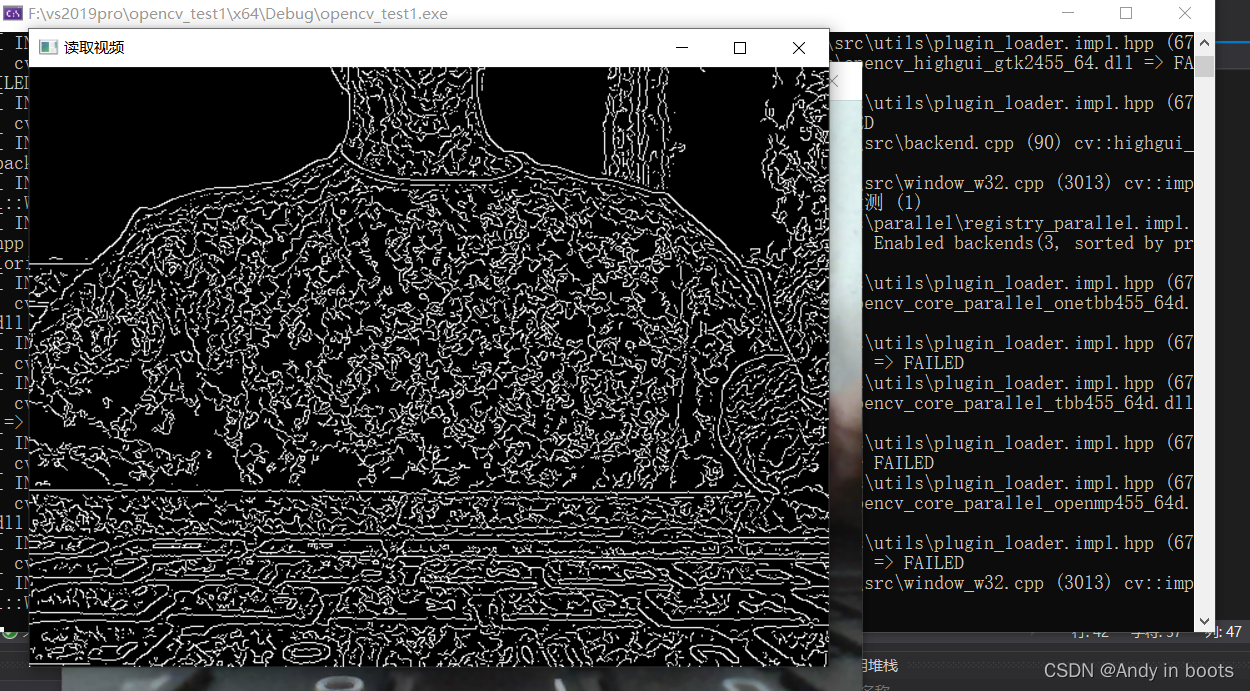Image resolution: width=1250 pixels, height=691 pixels.
Task: Close the 读取视频 video window
Action: [x=798, y=48]
